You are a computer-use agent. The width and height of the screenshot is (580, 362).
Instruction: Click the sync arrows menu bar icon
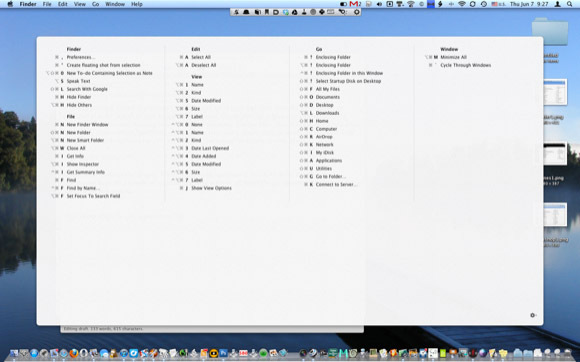click(x=472, y=4)
